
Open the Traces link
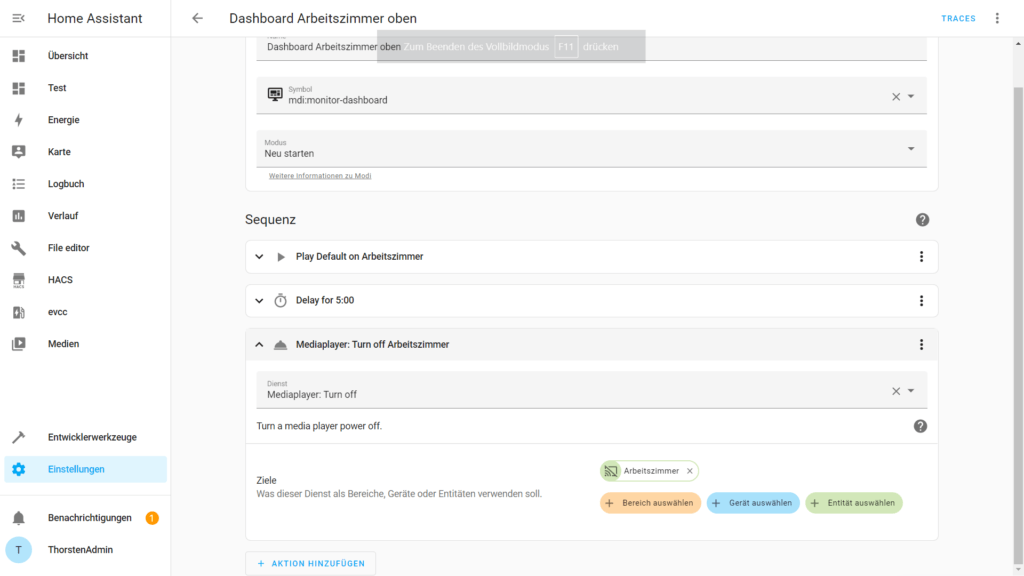958,18
